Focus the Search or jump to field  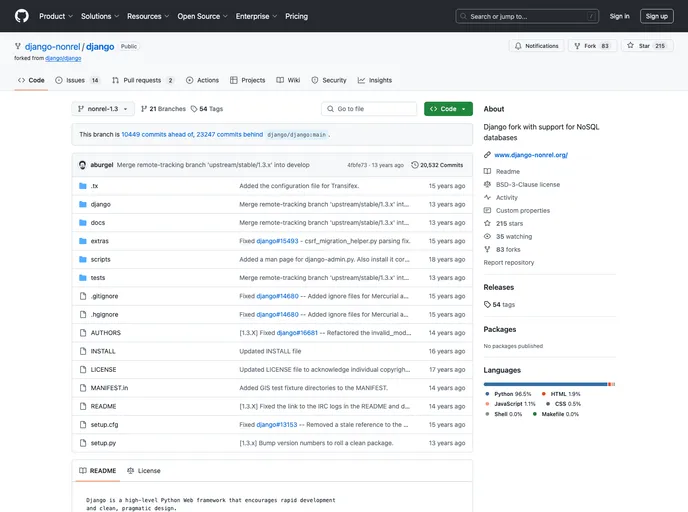coord(527,16)
